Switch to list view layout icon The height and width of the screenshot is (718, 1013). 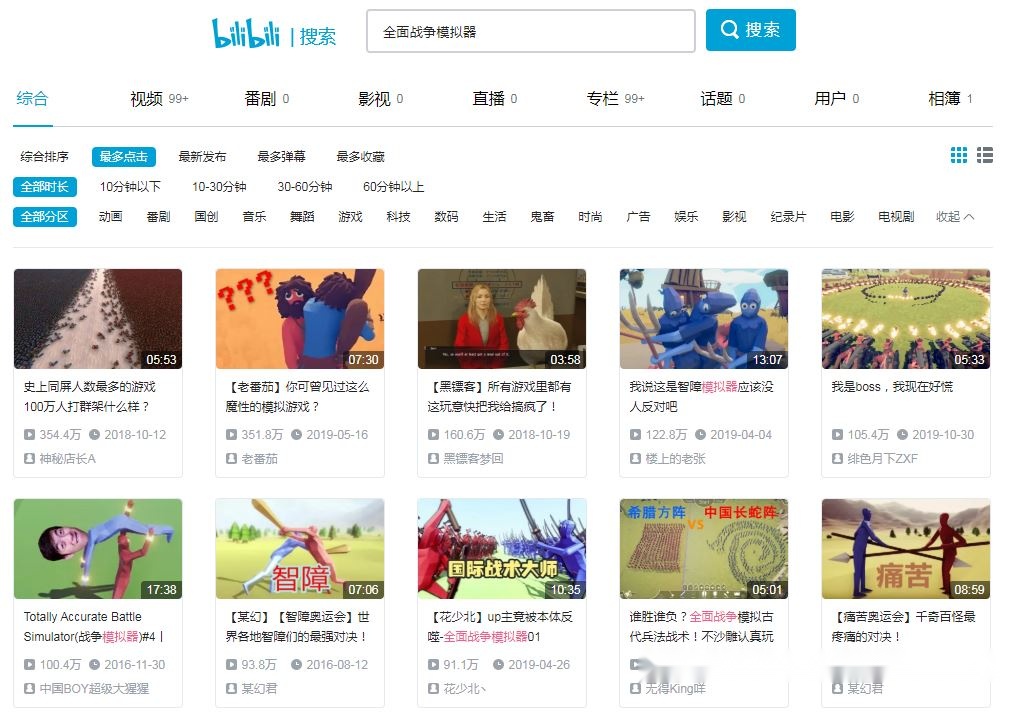985,155
